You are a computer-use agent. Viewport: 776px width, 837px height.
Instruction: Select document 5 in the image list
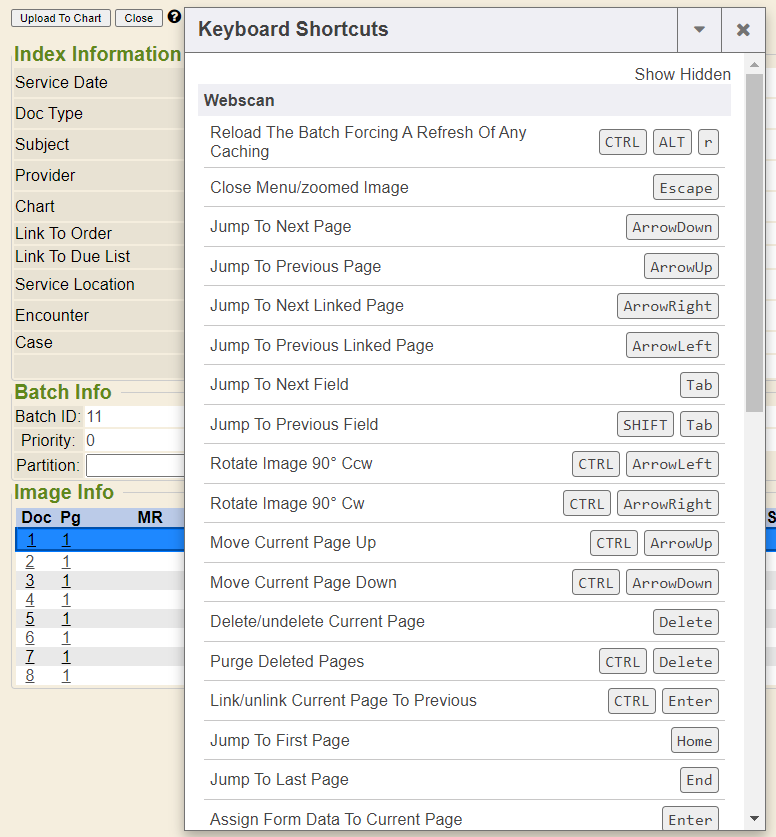pyautogui.click(x=30, y=618)
